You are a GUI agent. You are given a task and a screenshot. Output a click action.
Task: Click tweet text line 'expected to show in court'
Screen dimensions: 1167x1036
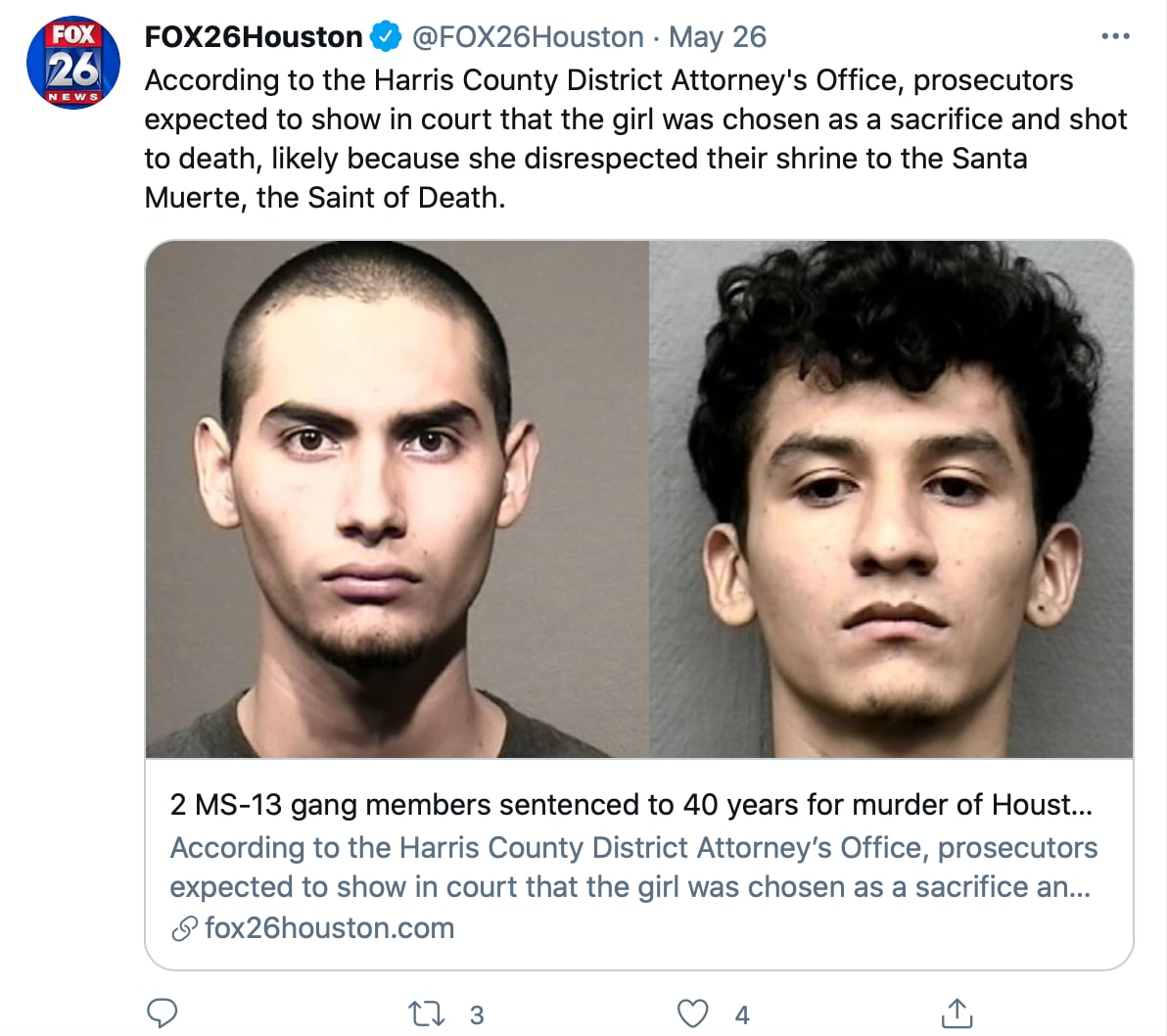635,119
